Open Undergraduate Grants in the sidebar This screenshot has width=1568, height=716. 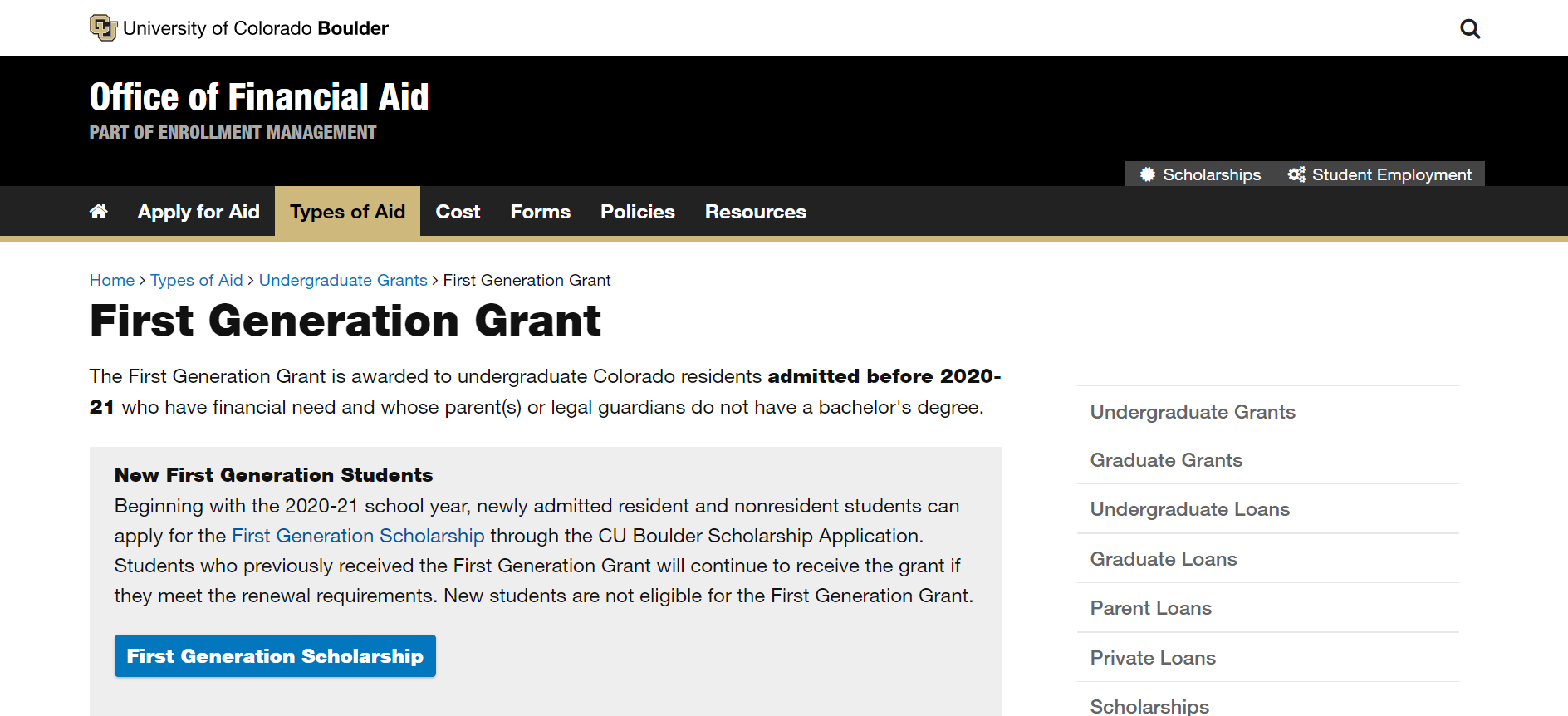[x=1192, y=412]
